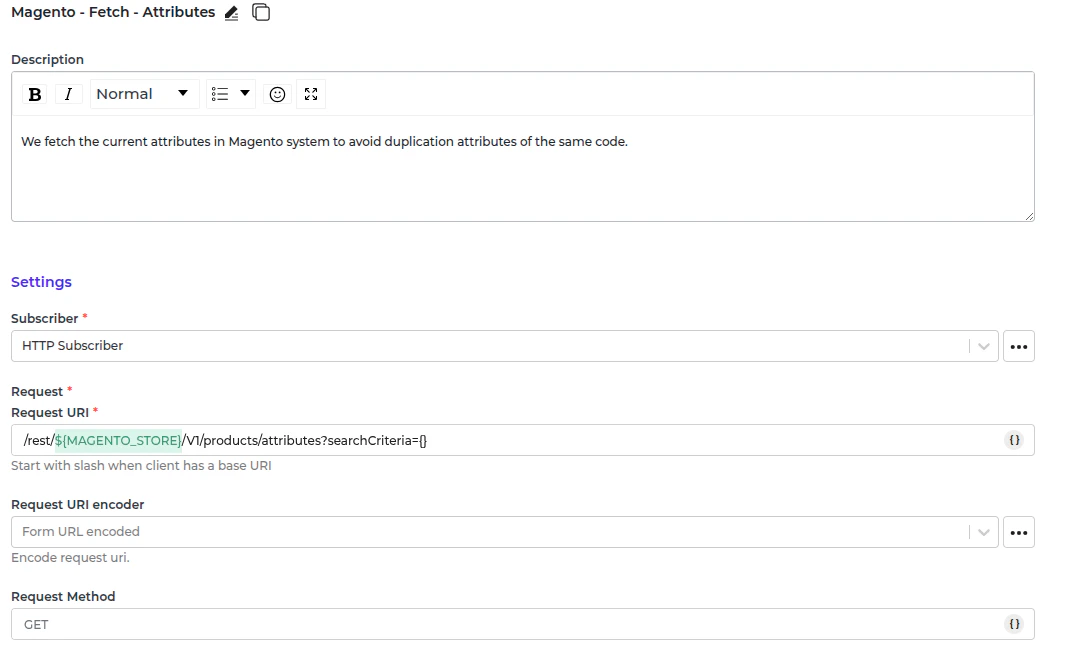Select the Form URL encoded combo box
The height and width of the screenshot is (655, 1069).
(x=505, y=532)
